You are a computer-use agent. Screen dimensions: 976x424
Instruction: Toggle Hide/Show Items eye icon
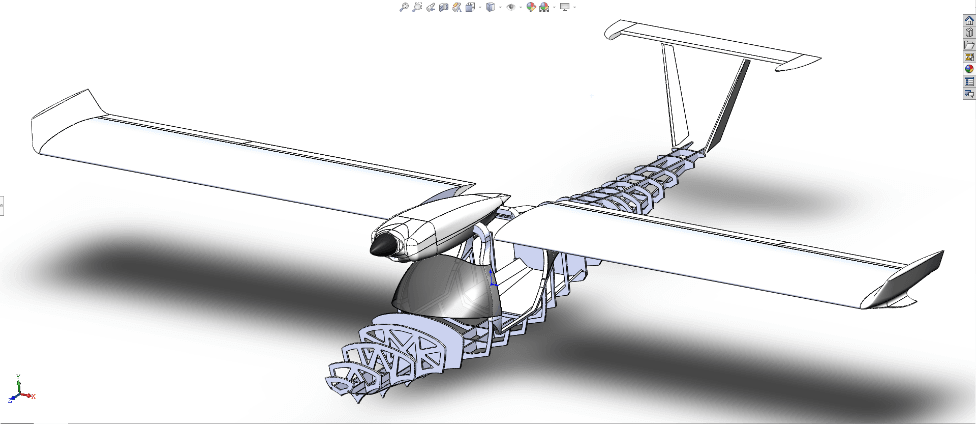tap(511, 7)
